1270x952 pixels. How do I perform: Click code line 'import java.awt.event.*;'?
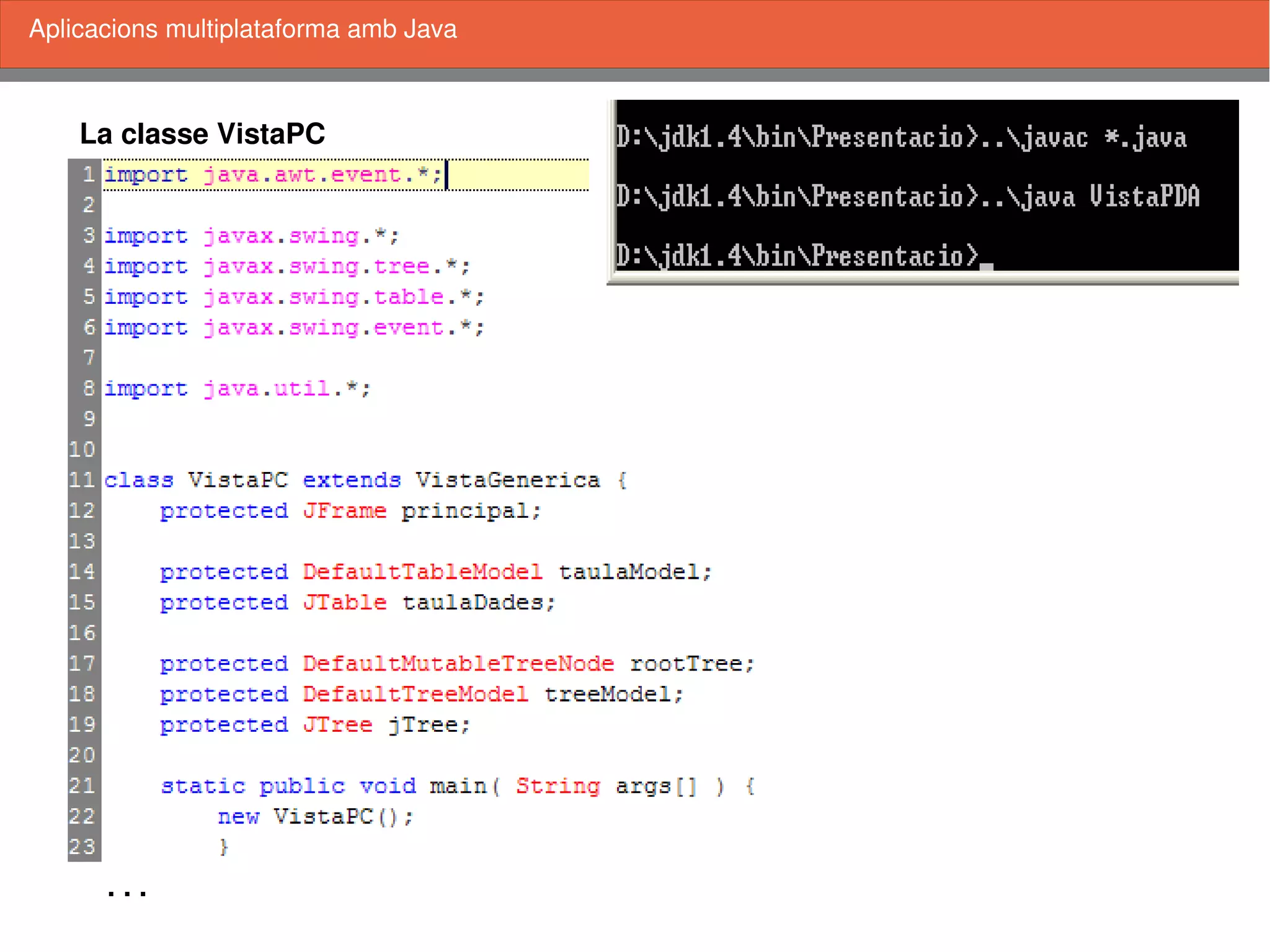pos(273,175)
